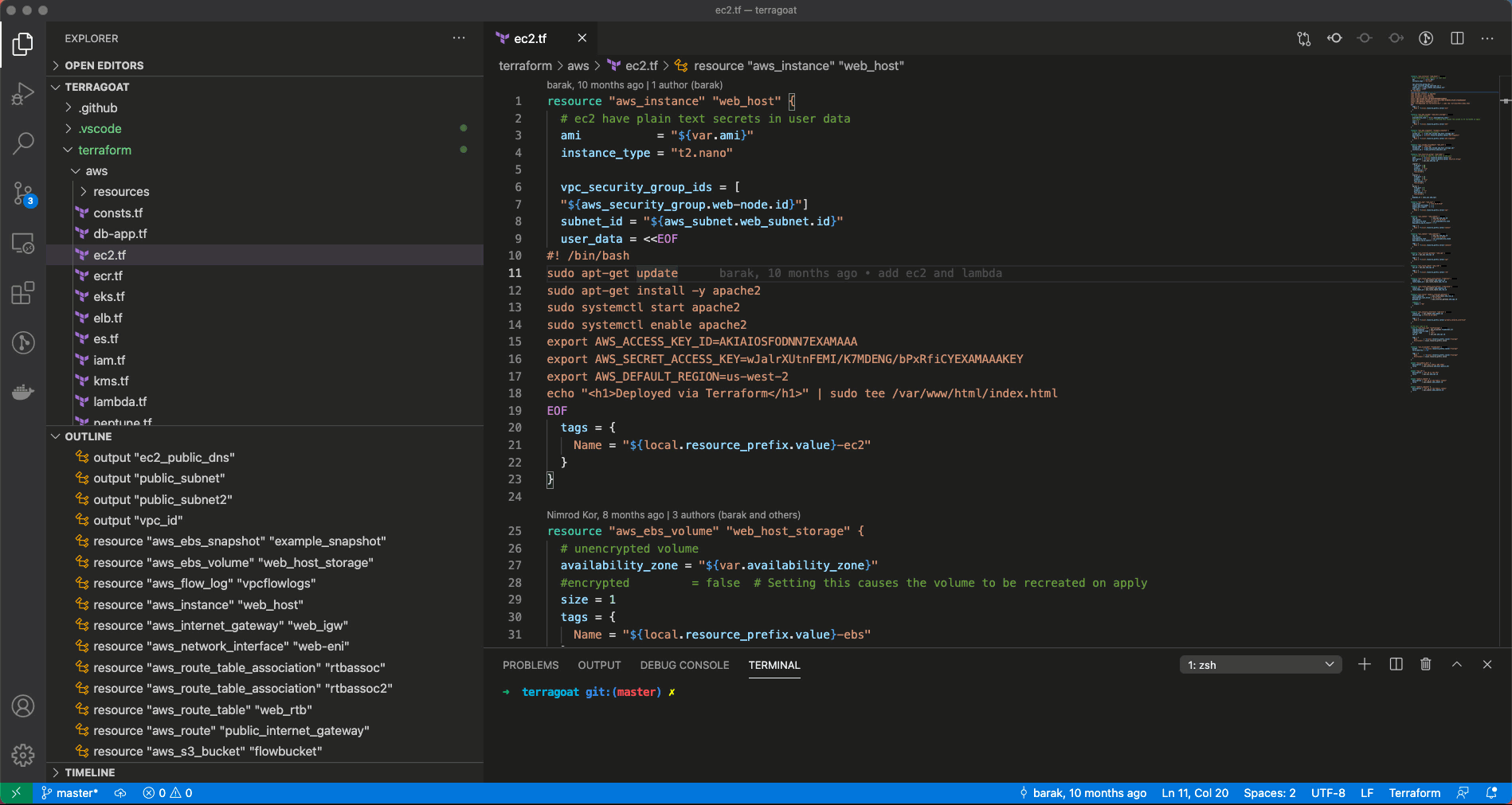Select the Run and Debug sidebar icon

(x=22, y=93)
